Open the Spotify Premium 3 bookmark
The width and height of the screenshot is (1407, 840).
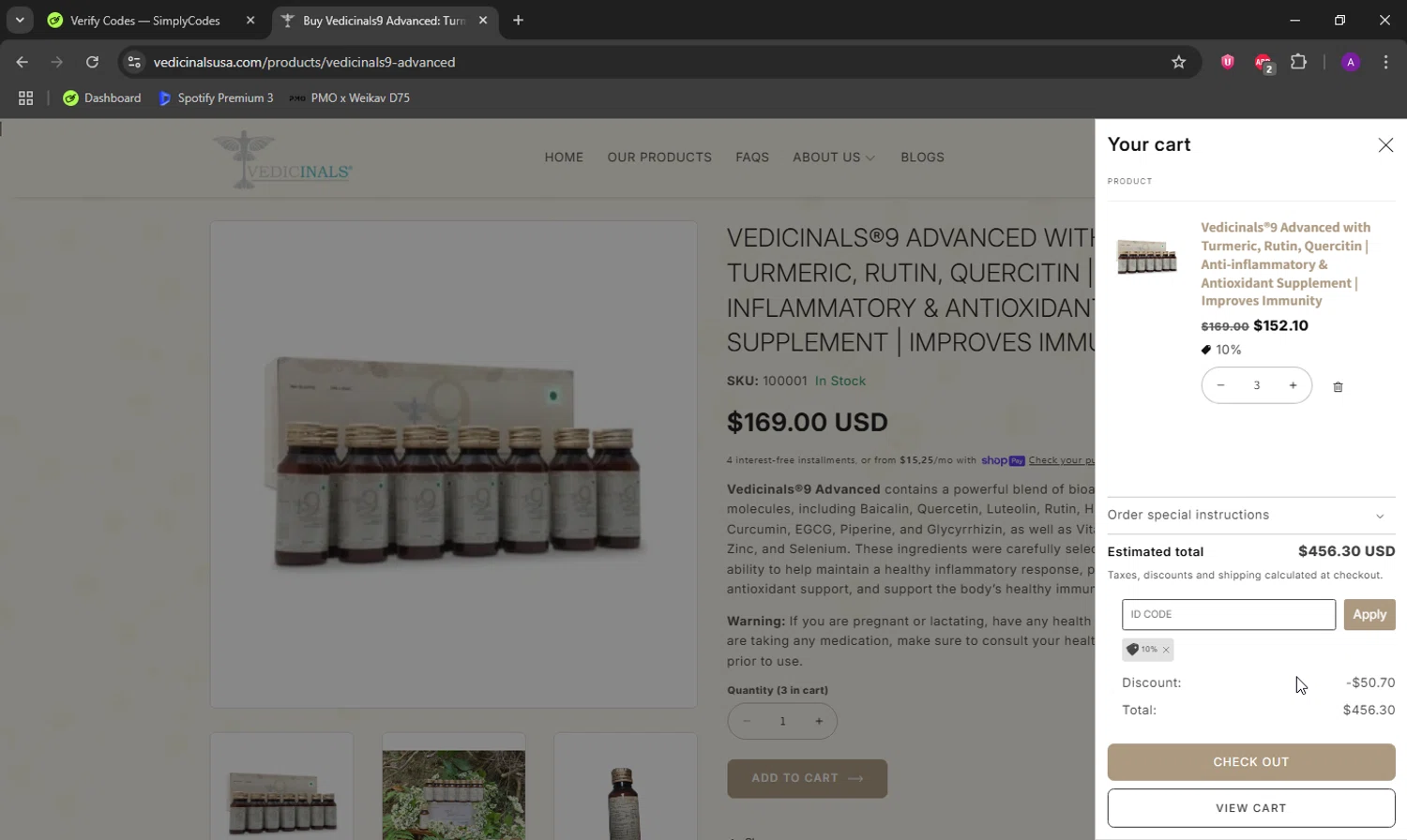216,97
